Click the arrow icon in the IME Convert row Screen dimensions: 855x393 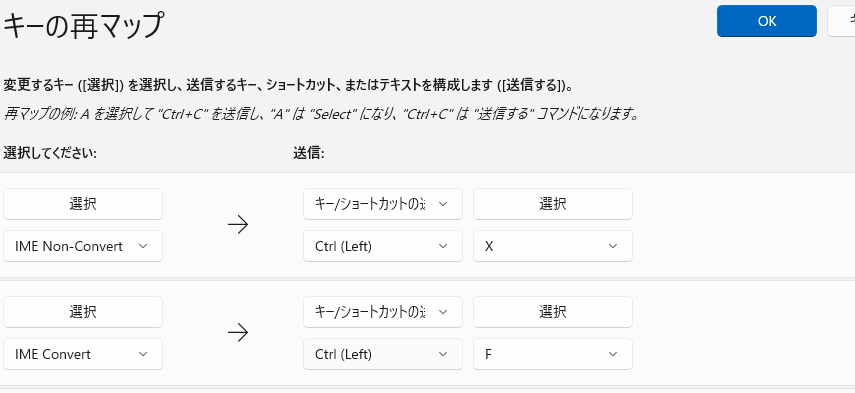click(238, 332)
